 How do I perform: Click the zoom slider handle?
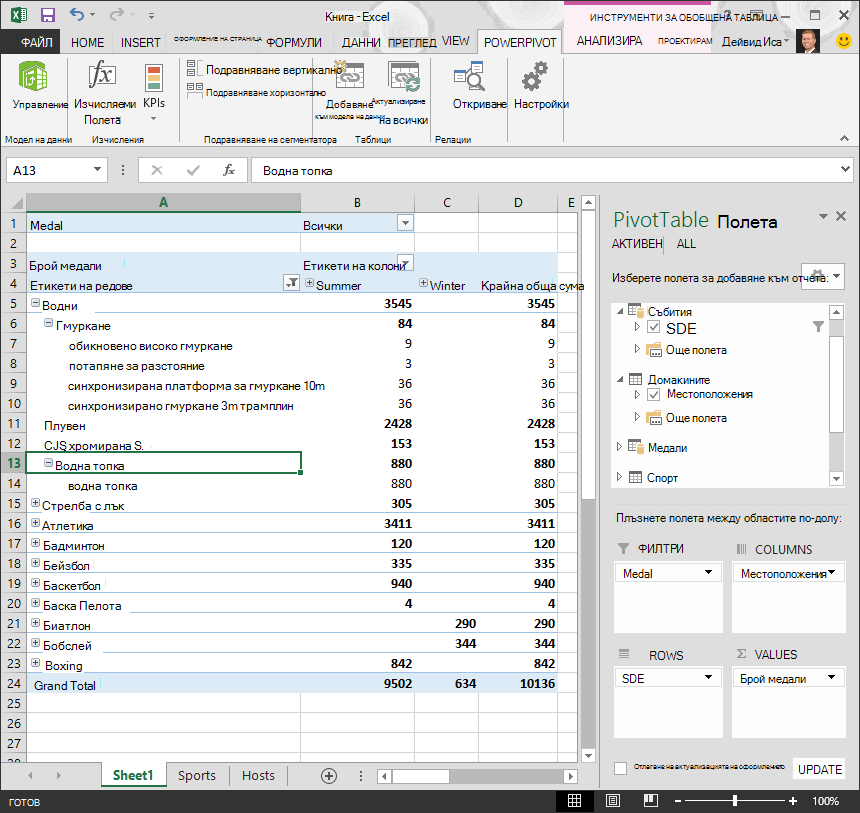pyautogui.click(x=734, y=801)
